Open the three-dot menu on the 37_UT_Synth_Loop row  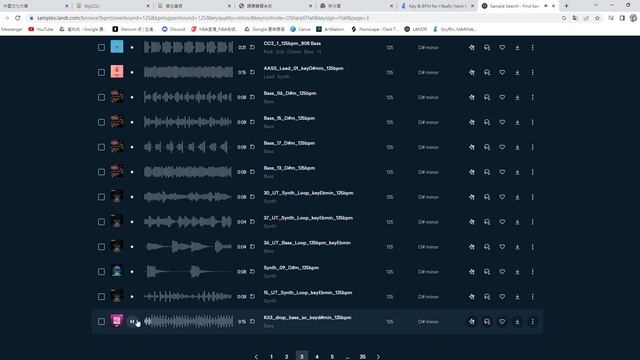[x=532, y=222]
